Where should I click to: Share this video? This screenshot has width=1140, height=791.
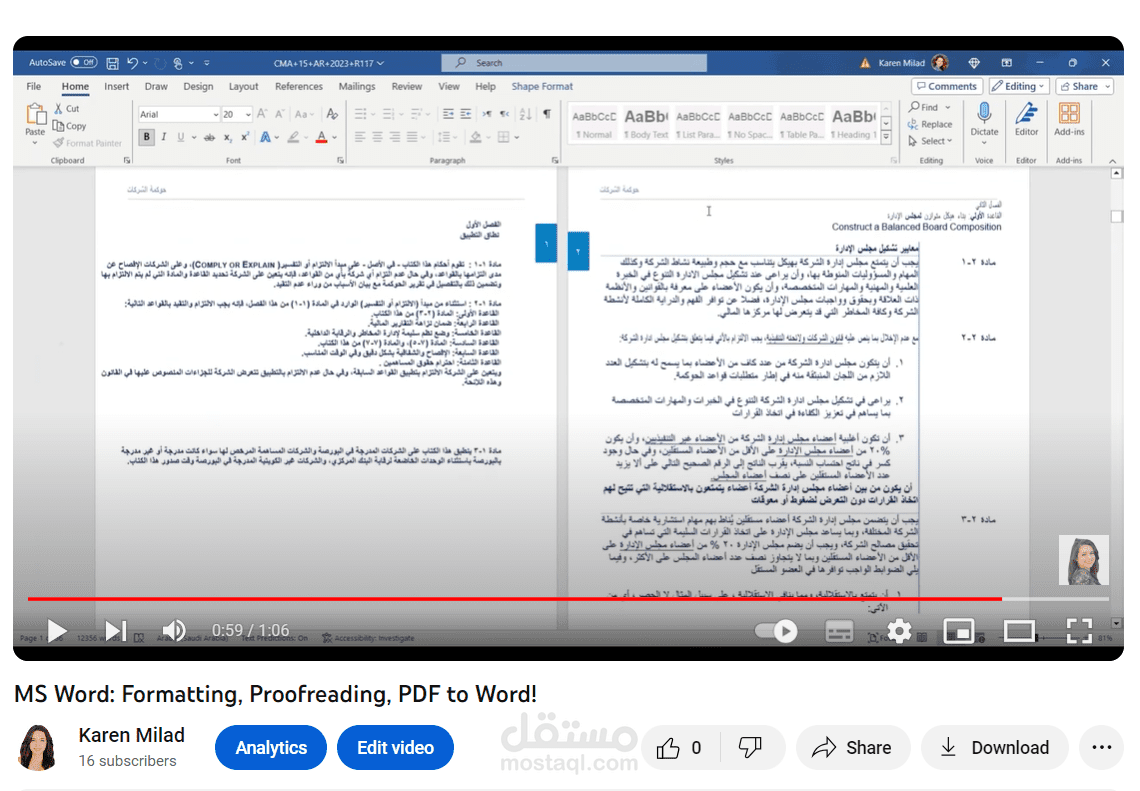pos(852,747)
